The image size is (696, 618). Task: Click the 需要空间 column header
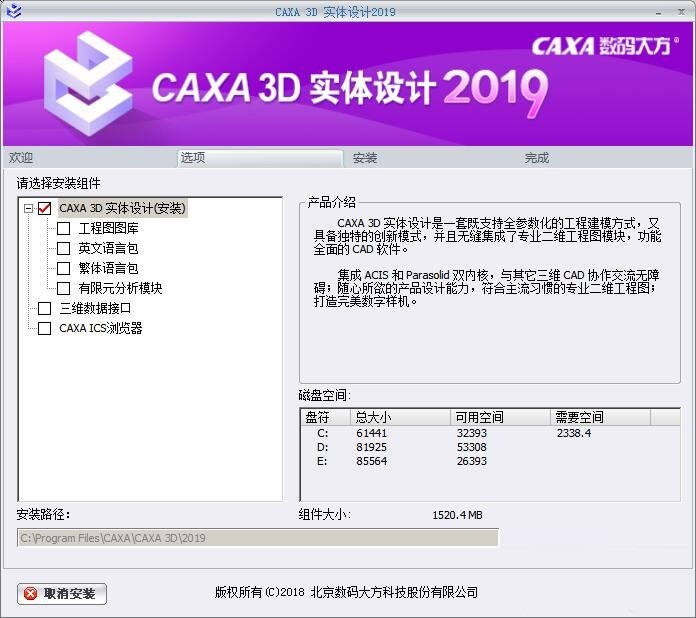pos(601,417)
